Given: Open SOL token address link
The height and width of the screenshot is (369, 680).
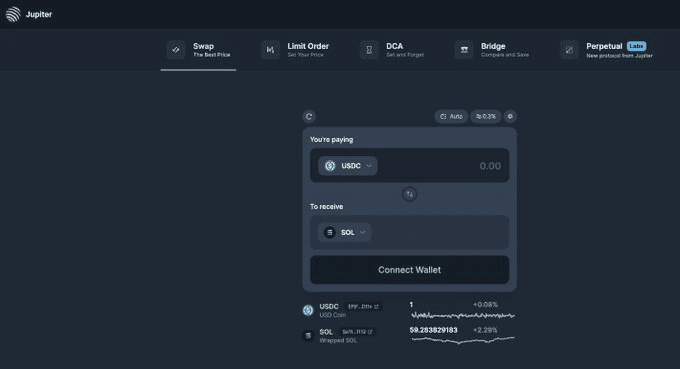Looking at the screenshot, I should pyautogui.click(x=357, y=332).
